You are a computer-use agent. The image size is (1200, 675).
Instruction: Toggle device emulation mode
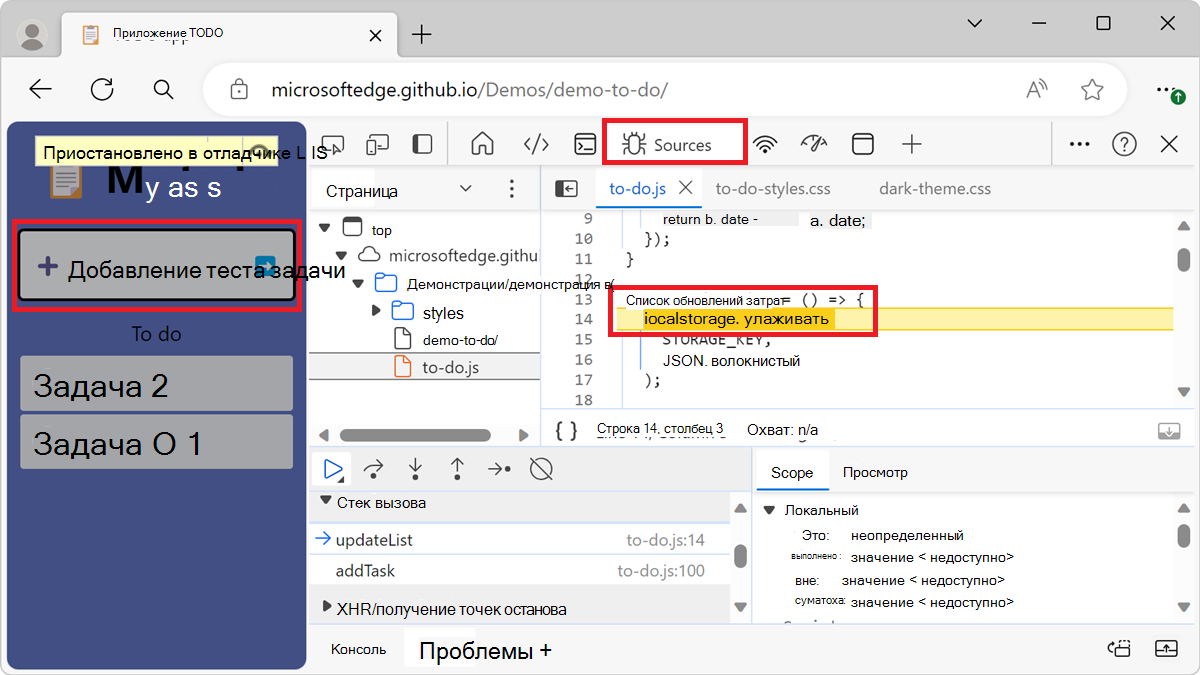click(x=377, y=144)
